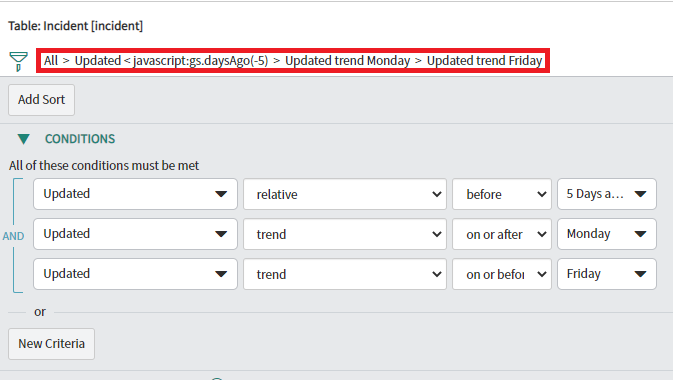The height and width of the screenshot is (380, 673).
Task: Open the third row Updated field dropdown
Action: 135,274
